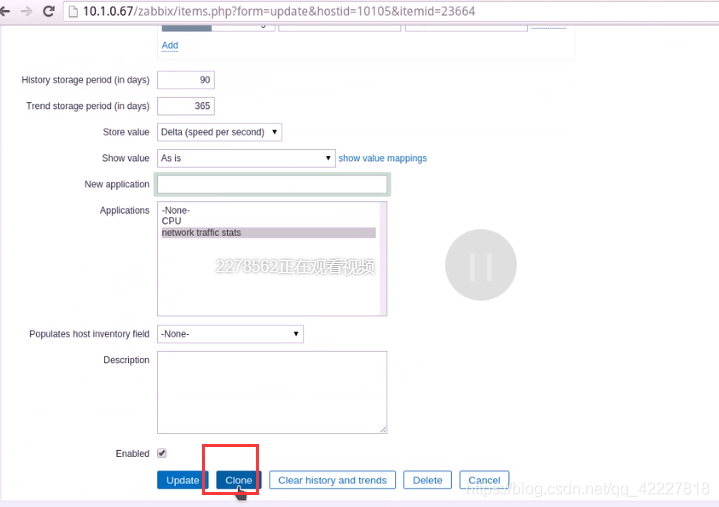This screenshot has width=719, height=507.
Task: Select network traffic stats application
Action: tap(268, 233)
